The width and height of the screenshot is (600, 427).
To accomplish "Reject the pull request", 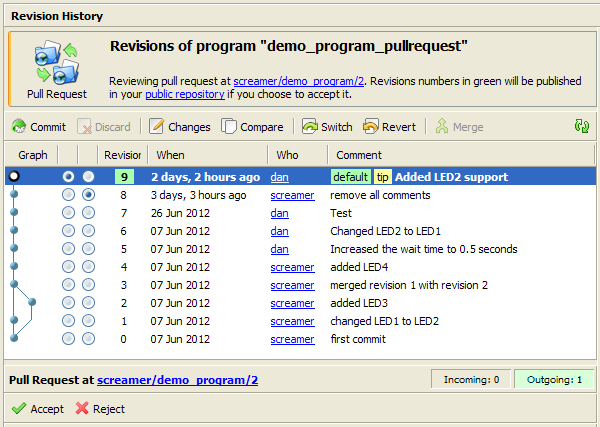I will [100, 409].
